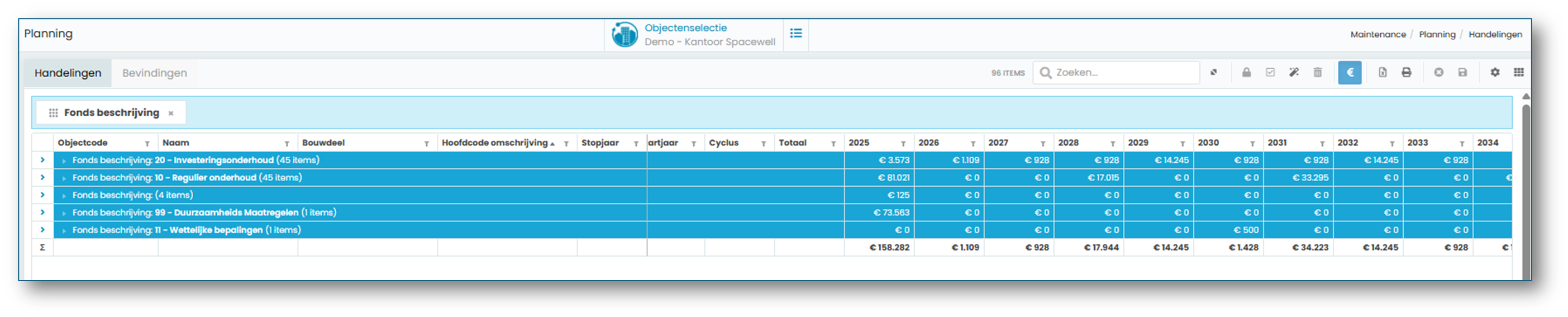Image resolution: width=1568 pixels, height=317 pixels.
Task: Click the magnifier icon in search box
Action: pos(1045,73)
